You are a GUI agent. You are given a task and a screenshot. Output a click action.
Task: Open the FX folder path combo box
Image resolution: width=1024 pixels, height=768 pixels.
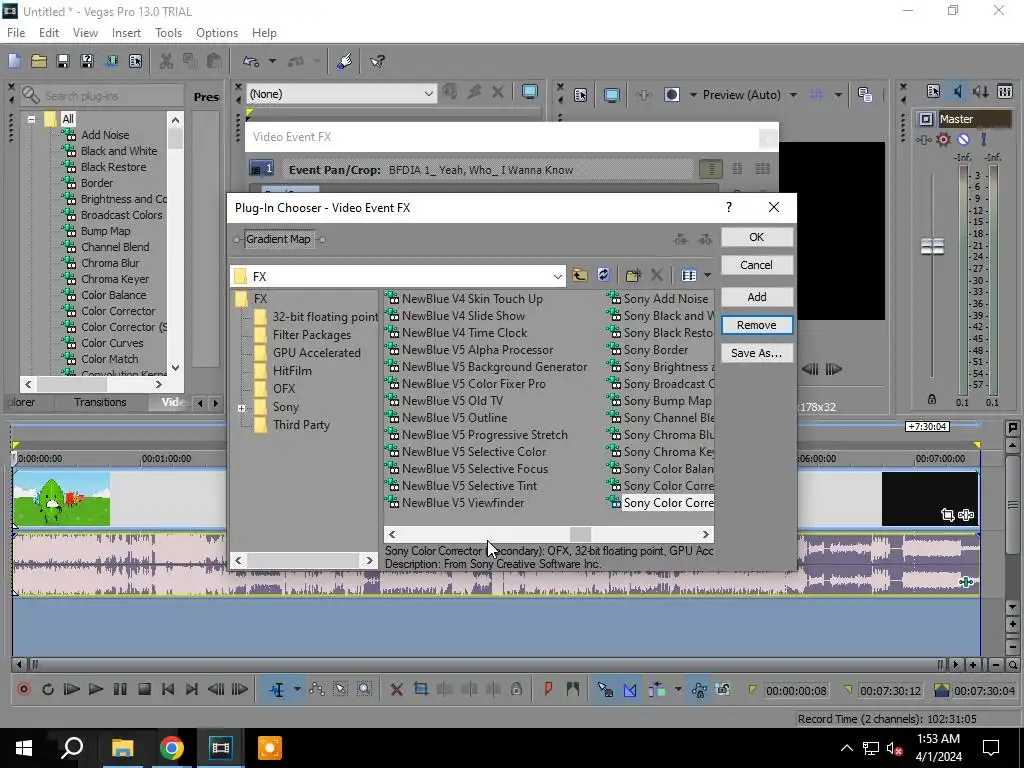(x=398, y=276)
